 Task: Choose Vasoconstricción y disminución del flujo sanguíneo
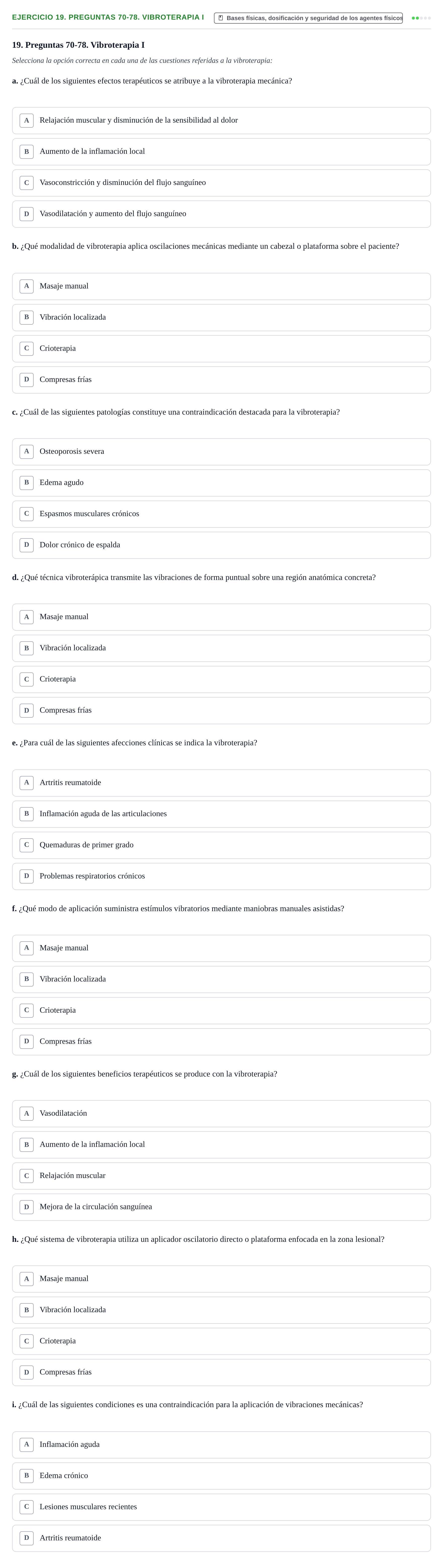(222, 183)
